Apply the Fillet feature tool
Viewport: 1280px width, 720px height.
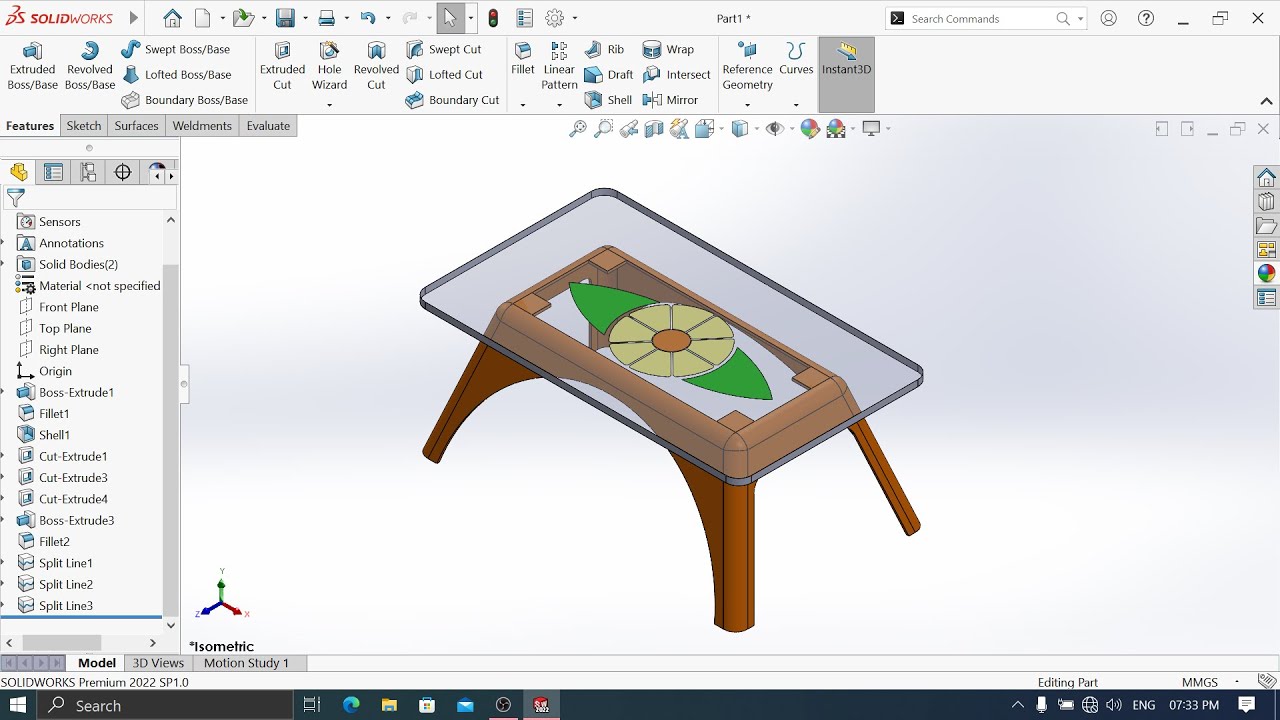pos(523,60)
